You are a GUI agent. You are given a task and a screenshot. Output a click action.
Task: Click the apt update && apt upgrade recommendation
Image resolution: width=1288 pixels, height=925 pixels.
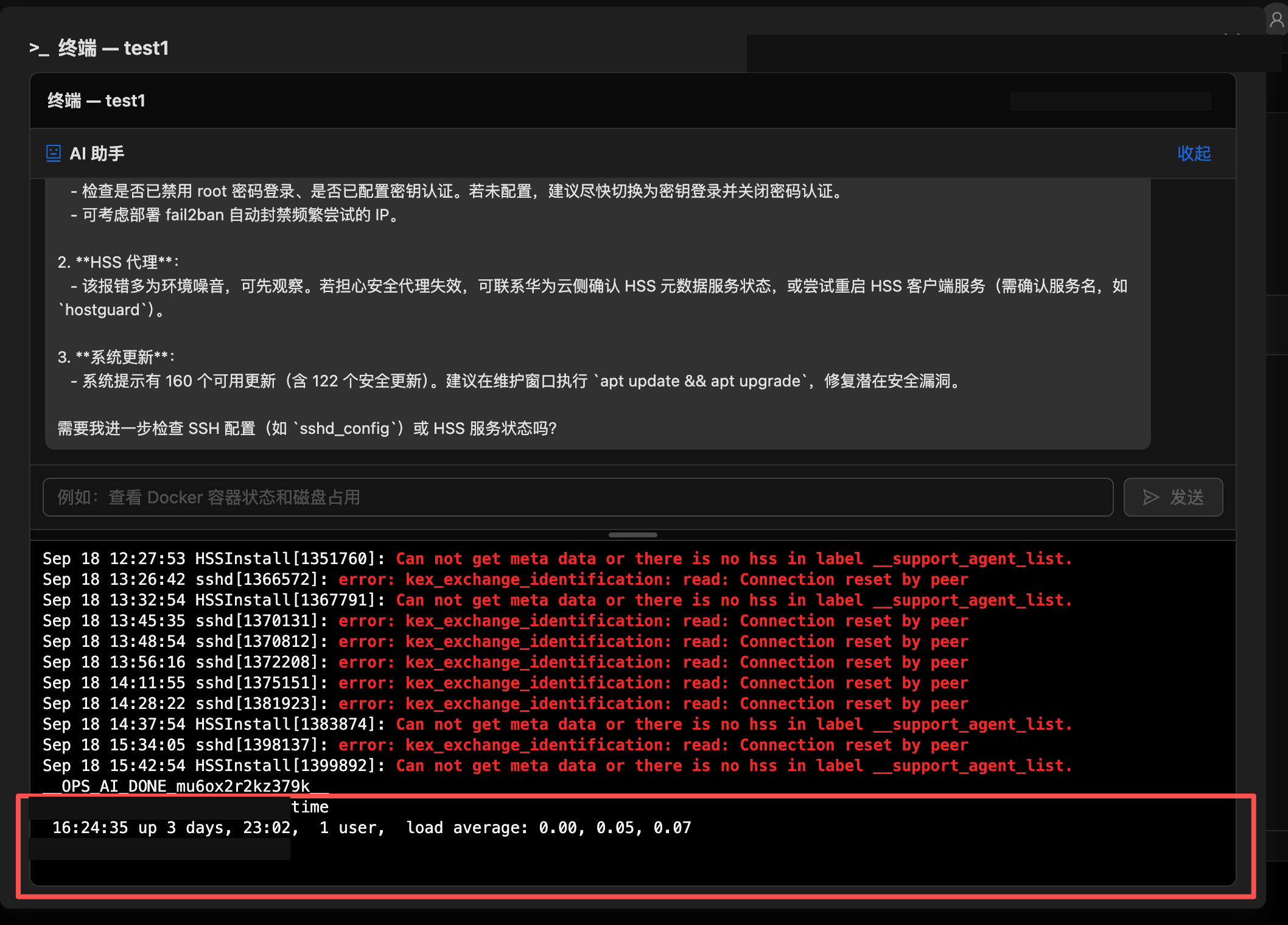517,381
